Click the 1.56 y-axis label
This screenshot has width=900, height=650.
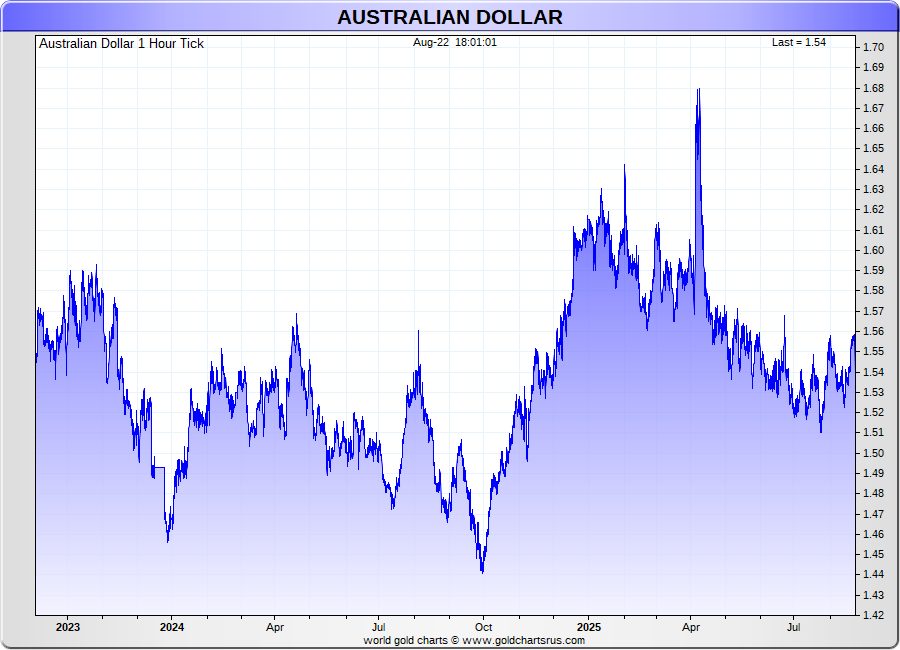click(873, 331)
